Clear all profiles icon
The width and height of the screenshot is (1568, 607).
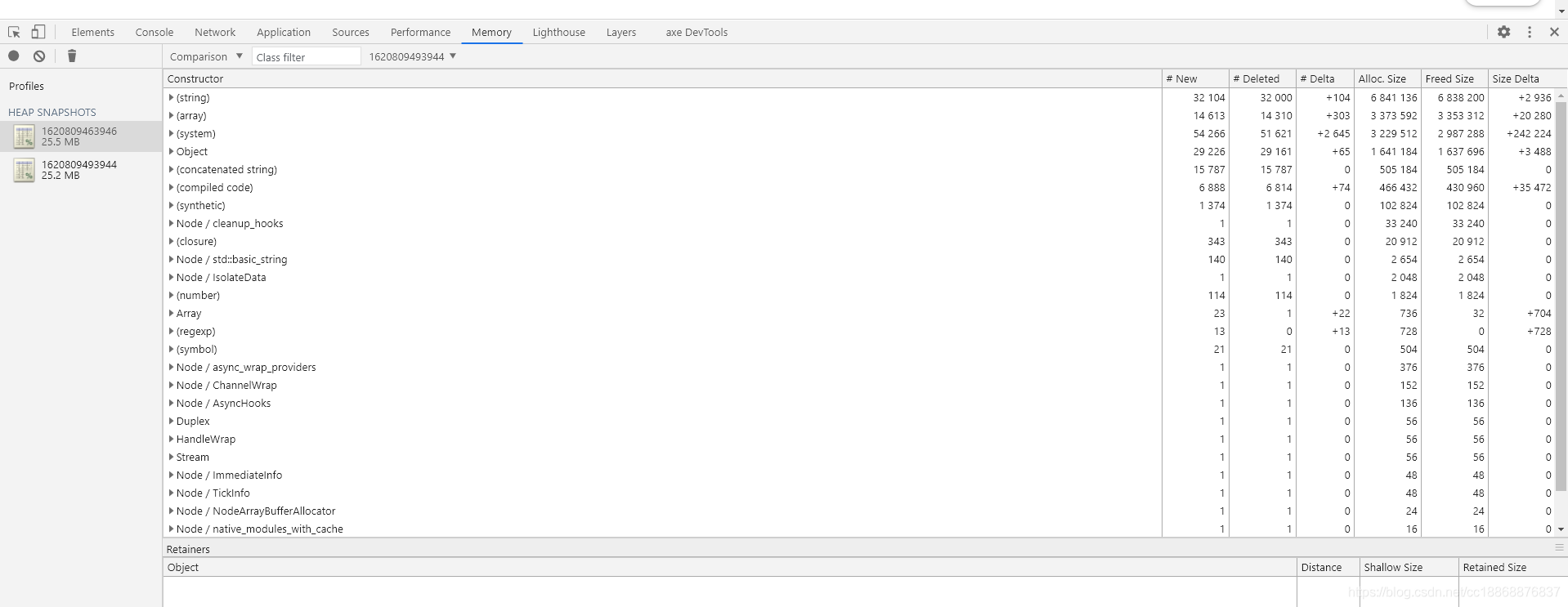pos(39,56)
